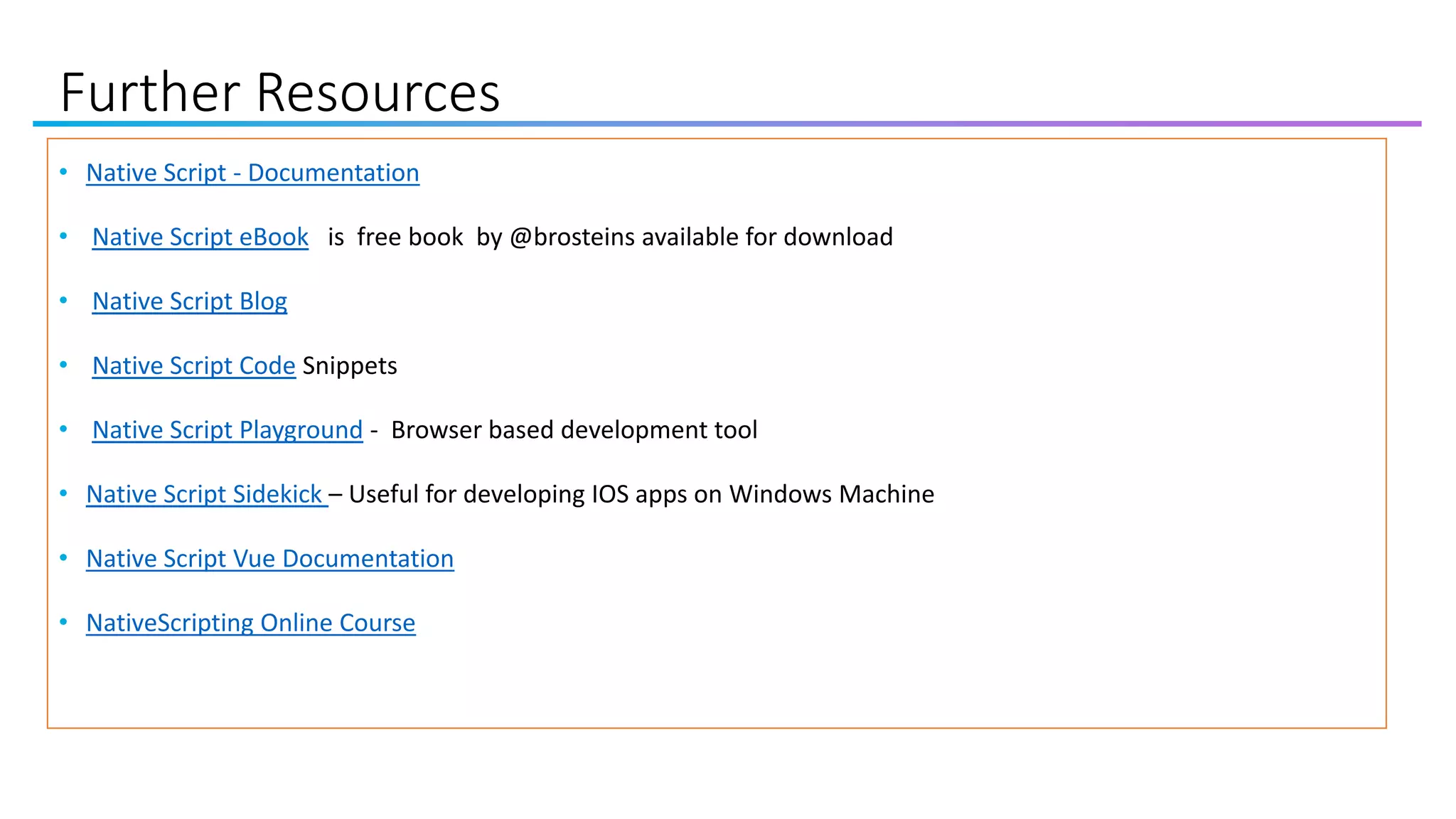Click 'Browser based development tool' text

point(574,430)
